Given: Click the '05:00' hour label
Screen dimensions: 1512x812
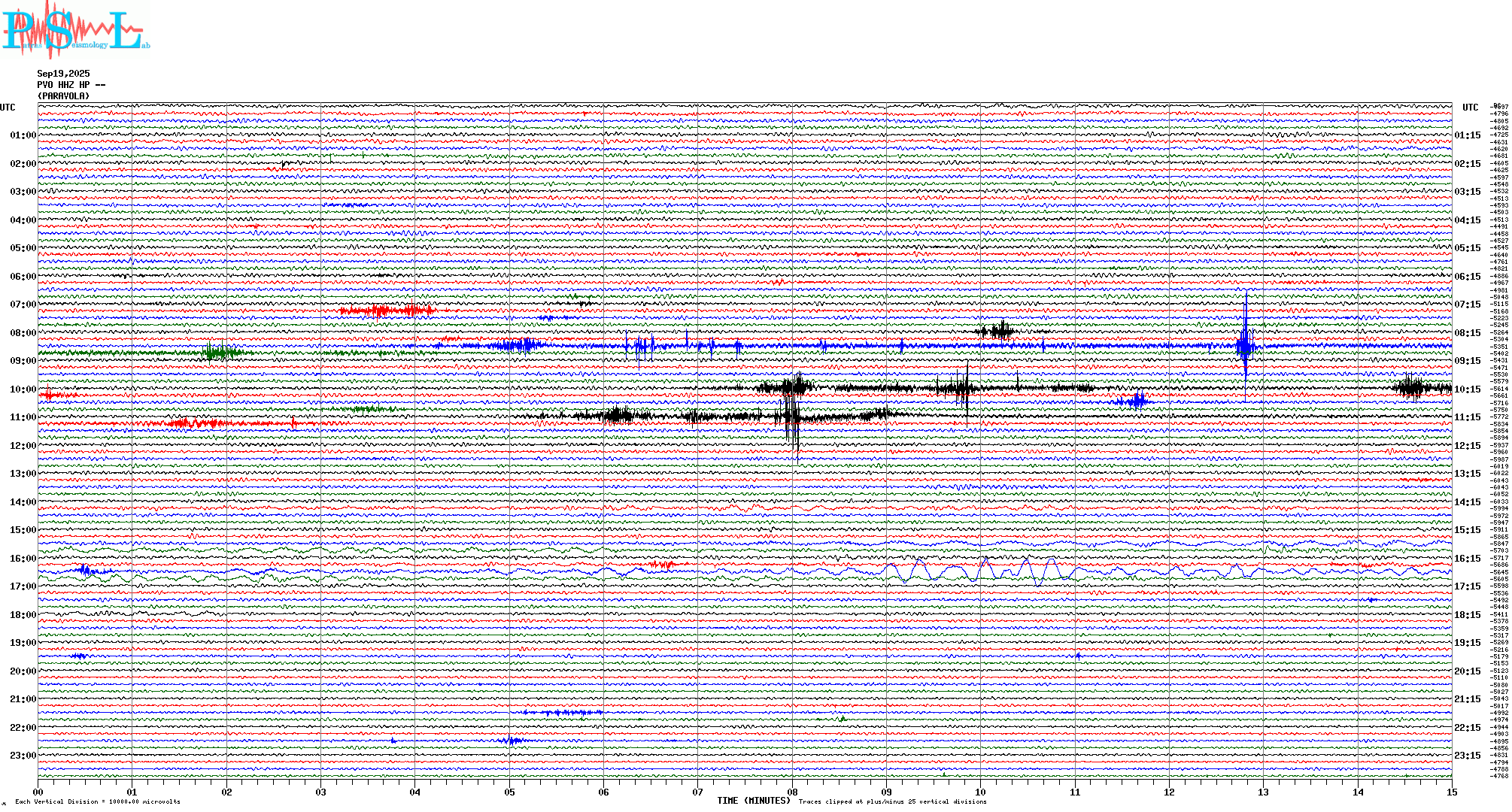Looking at the screenshot, I should tap(23, 248).
